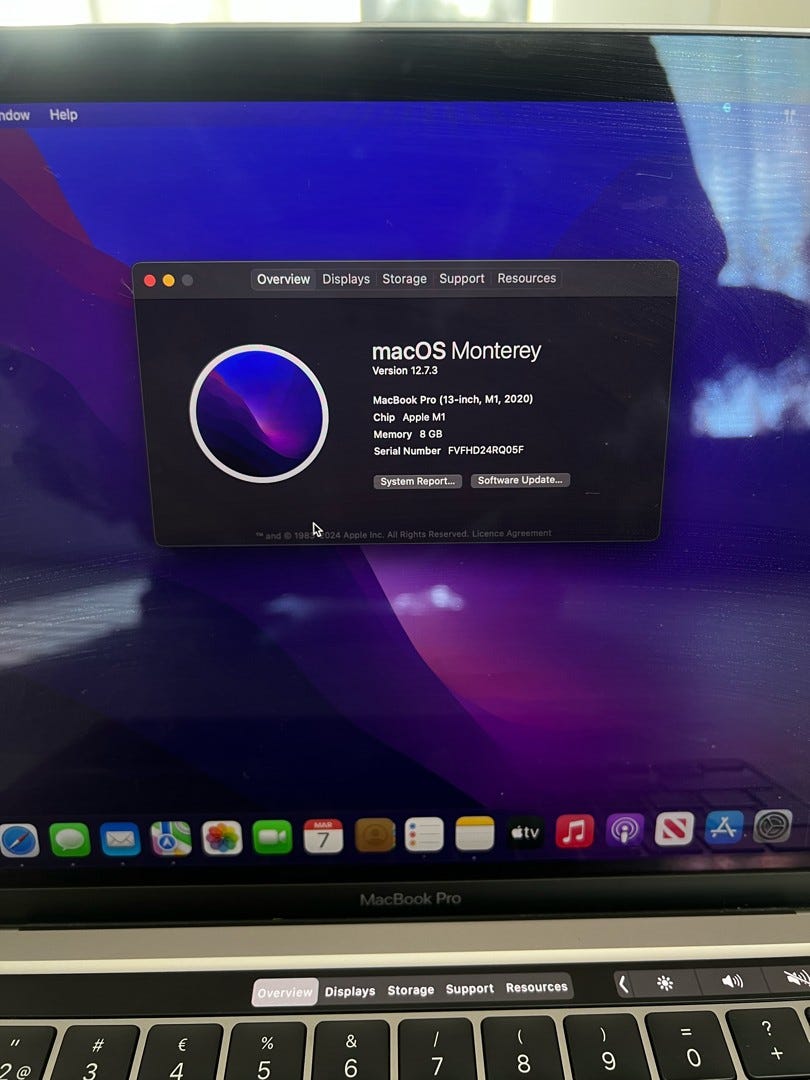Click the System Report… button
The height and width of the screenshot is (1080, 810).
417,481
